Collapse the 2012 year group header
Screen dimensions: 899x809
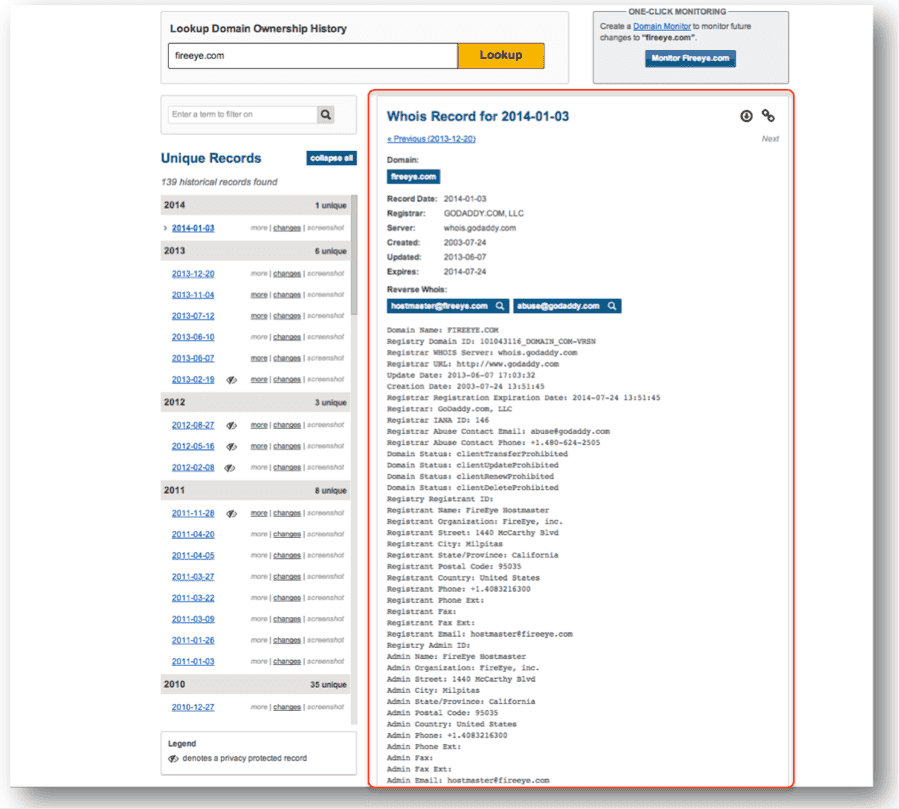point(255,402)
